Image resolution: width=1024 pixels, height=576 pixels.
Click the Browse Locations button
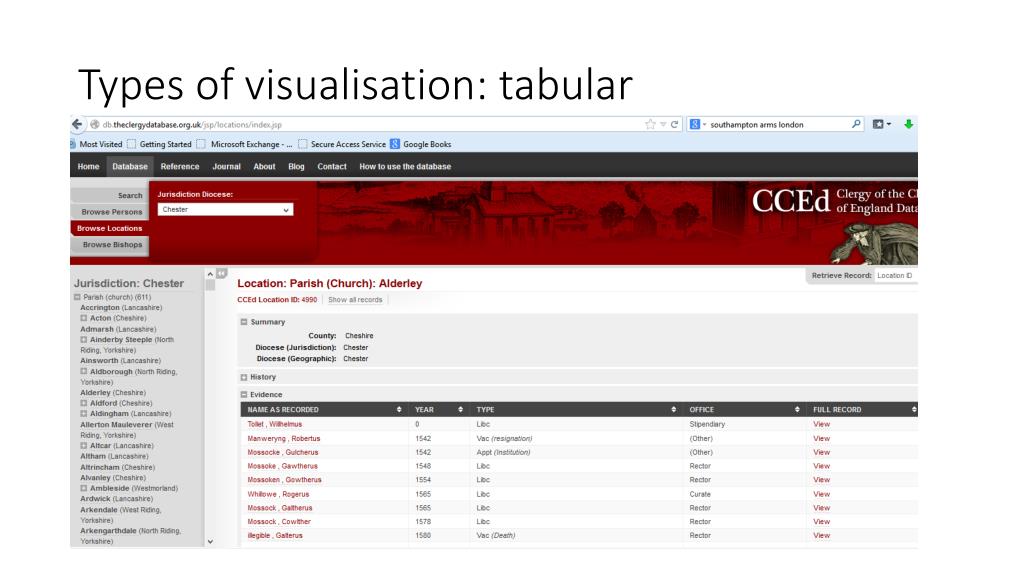tap(110, 228)
